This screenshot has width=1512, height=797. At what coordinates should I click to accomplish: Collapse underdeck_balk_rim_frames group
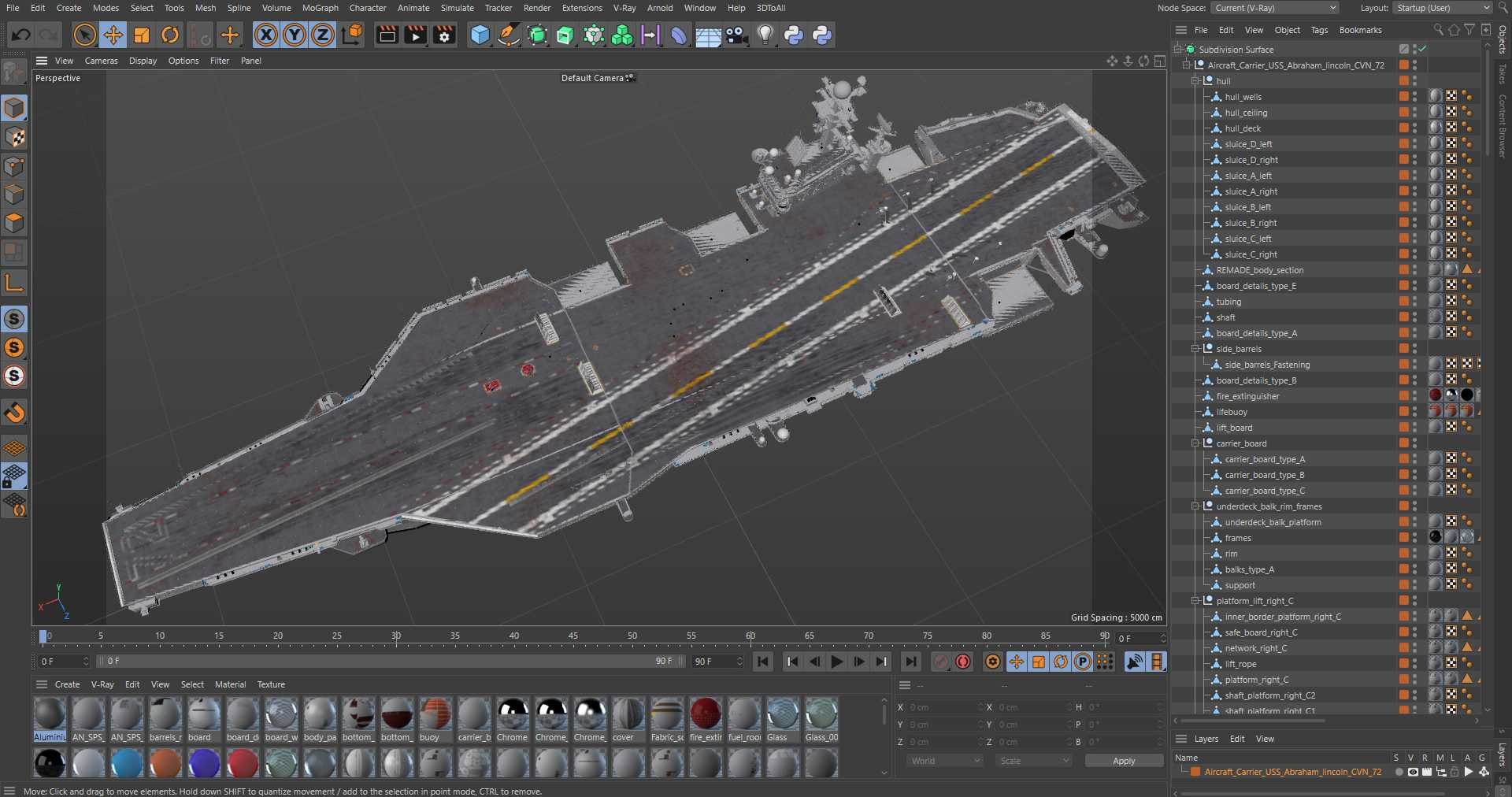click(x=1195, y=506)
